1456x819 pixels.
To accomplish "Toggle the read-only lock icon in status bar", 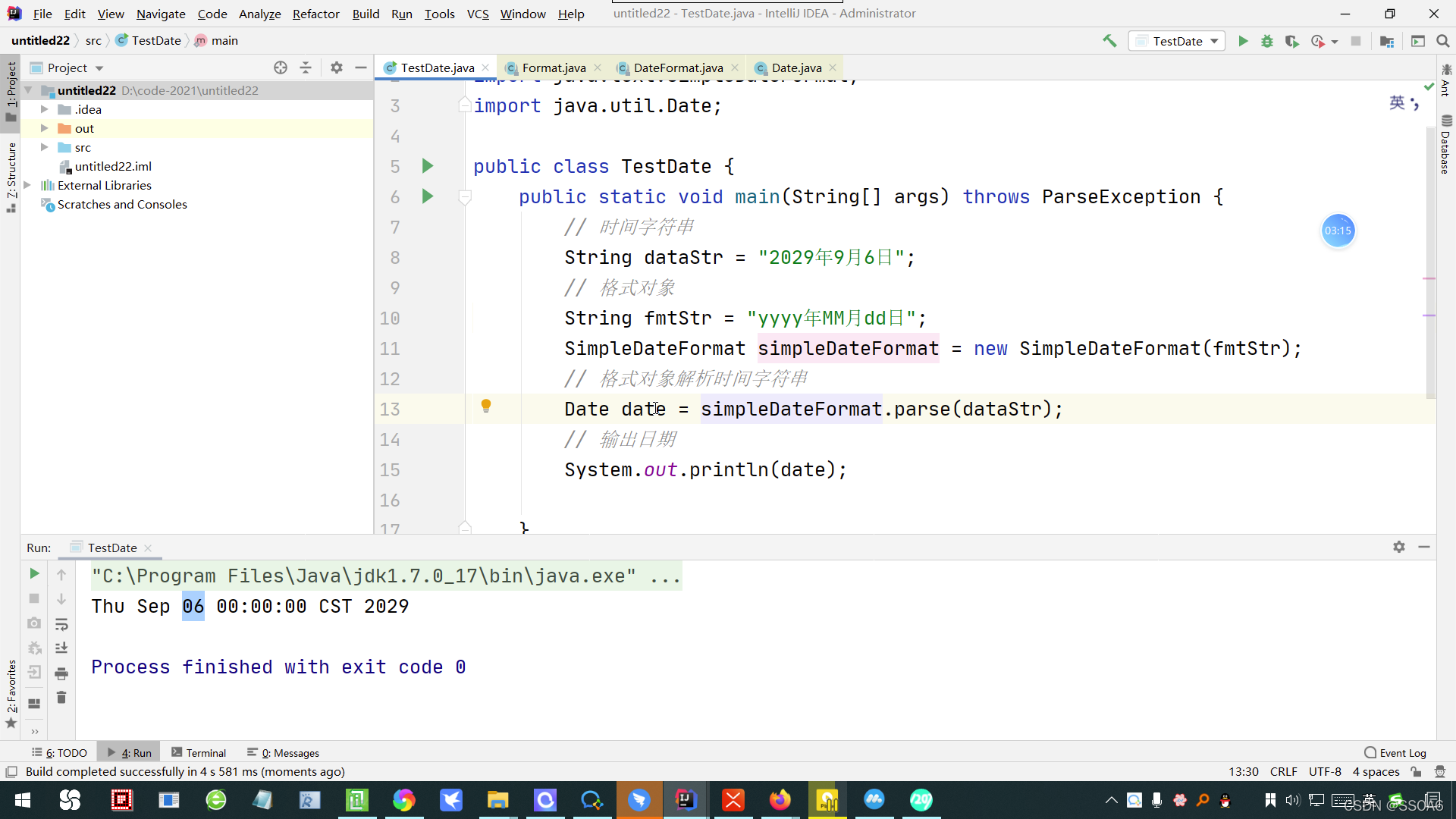I will point(1416,772).
